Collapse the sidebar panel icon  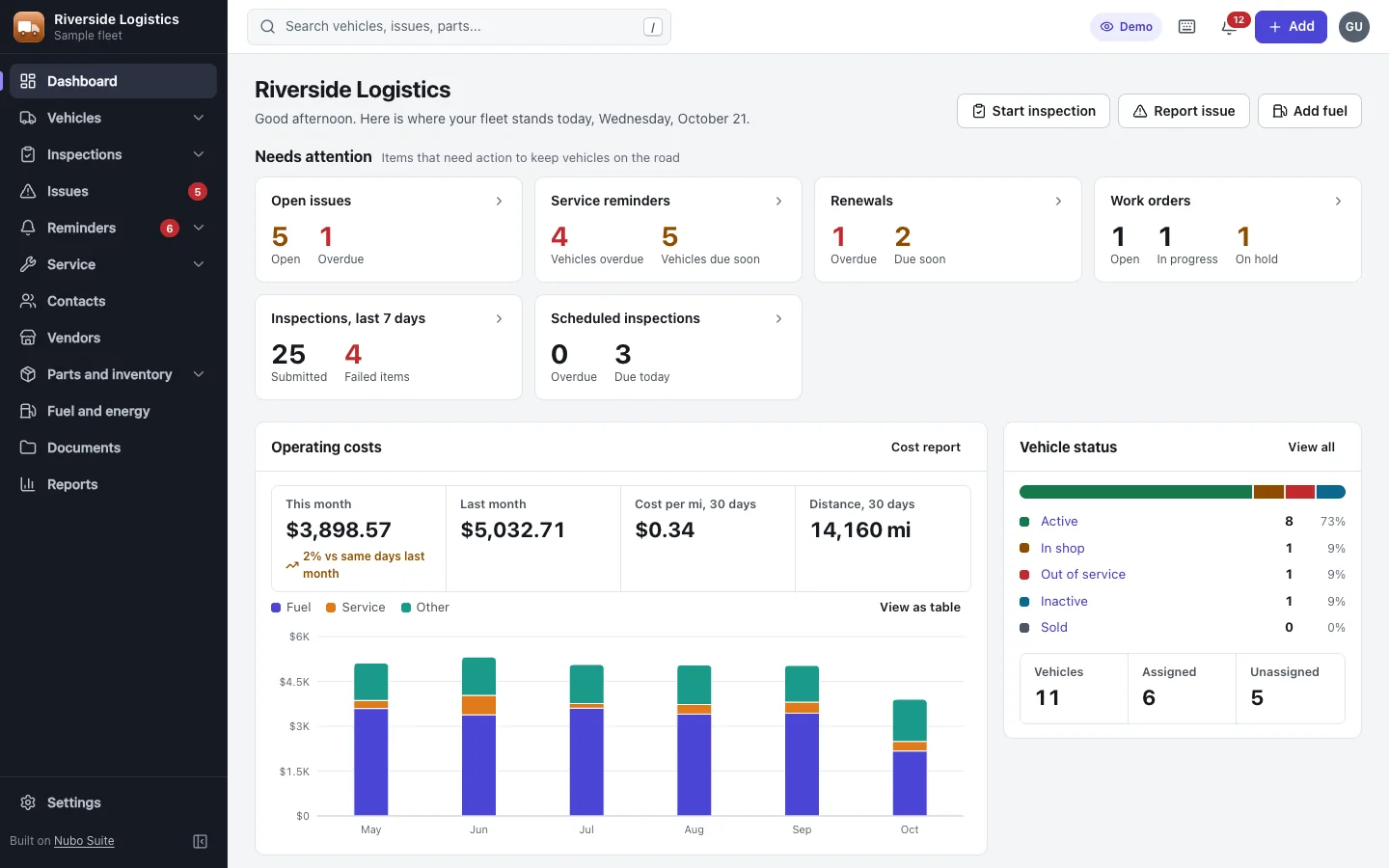[x=201, y=841]
